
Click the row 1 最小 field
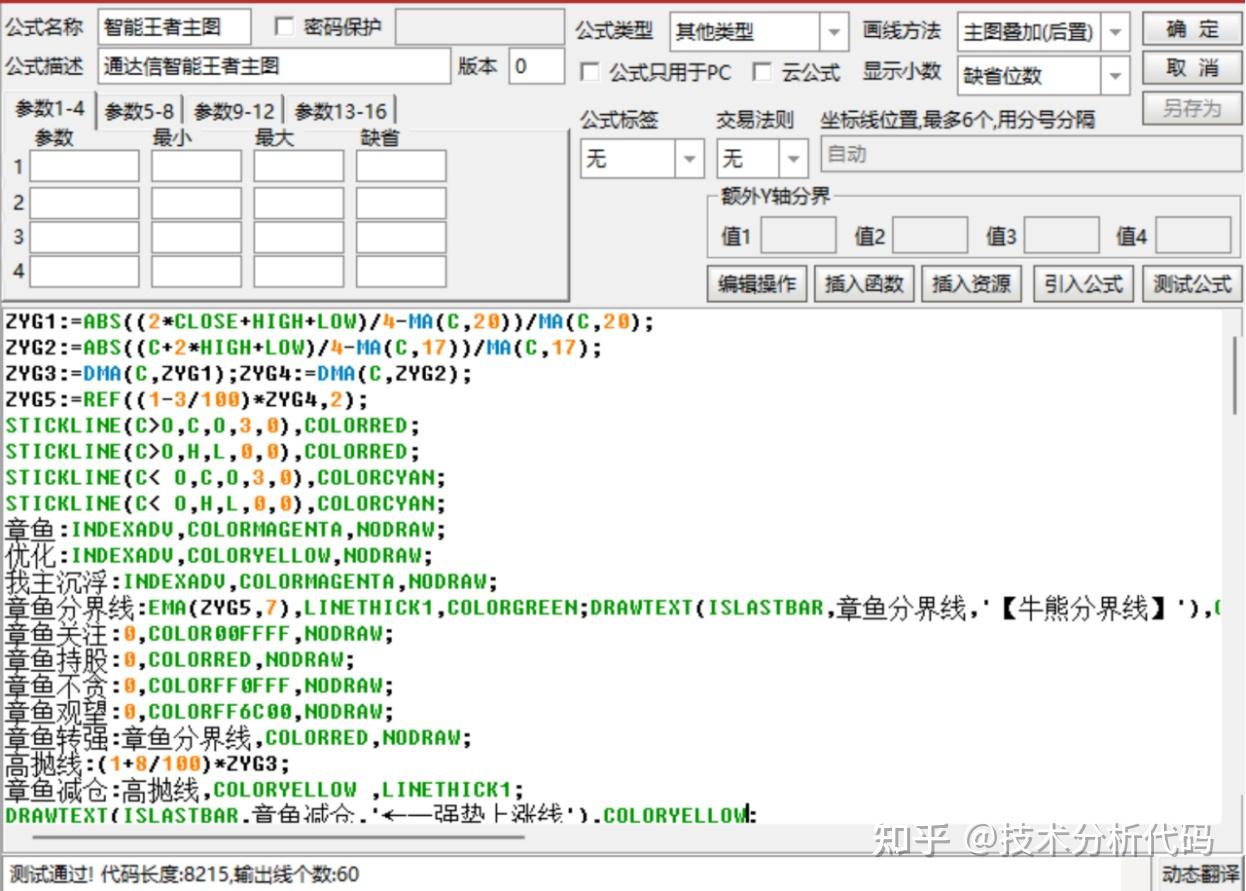pyautogui.click(x=196, y=166)
